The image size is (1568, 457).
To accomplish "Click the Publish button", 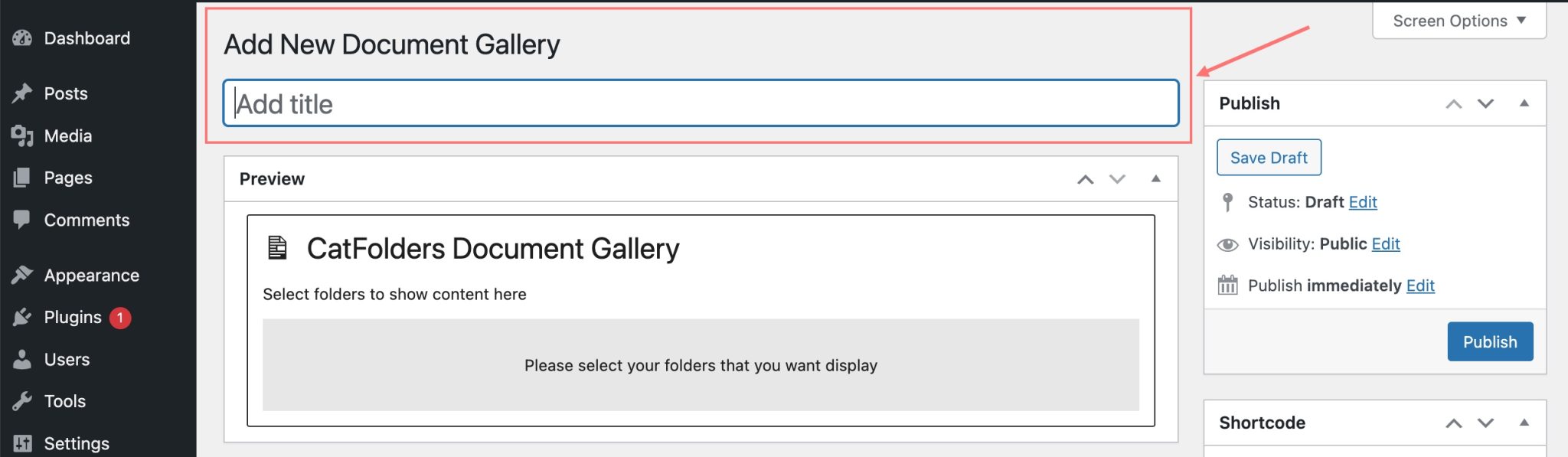I will coord(1490,341).
